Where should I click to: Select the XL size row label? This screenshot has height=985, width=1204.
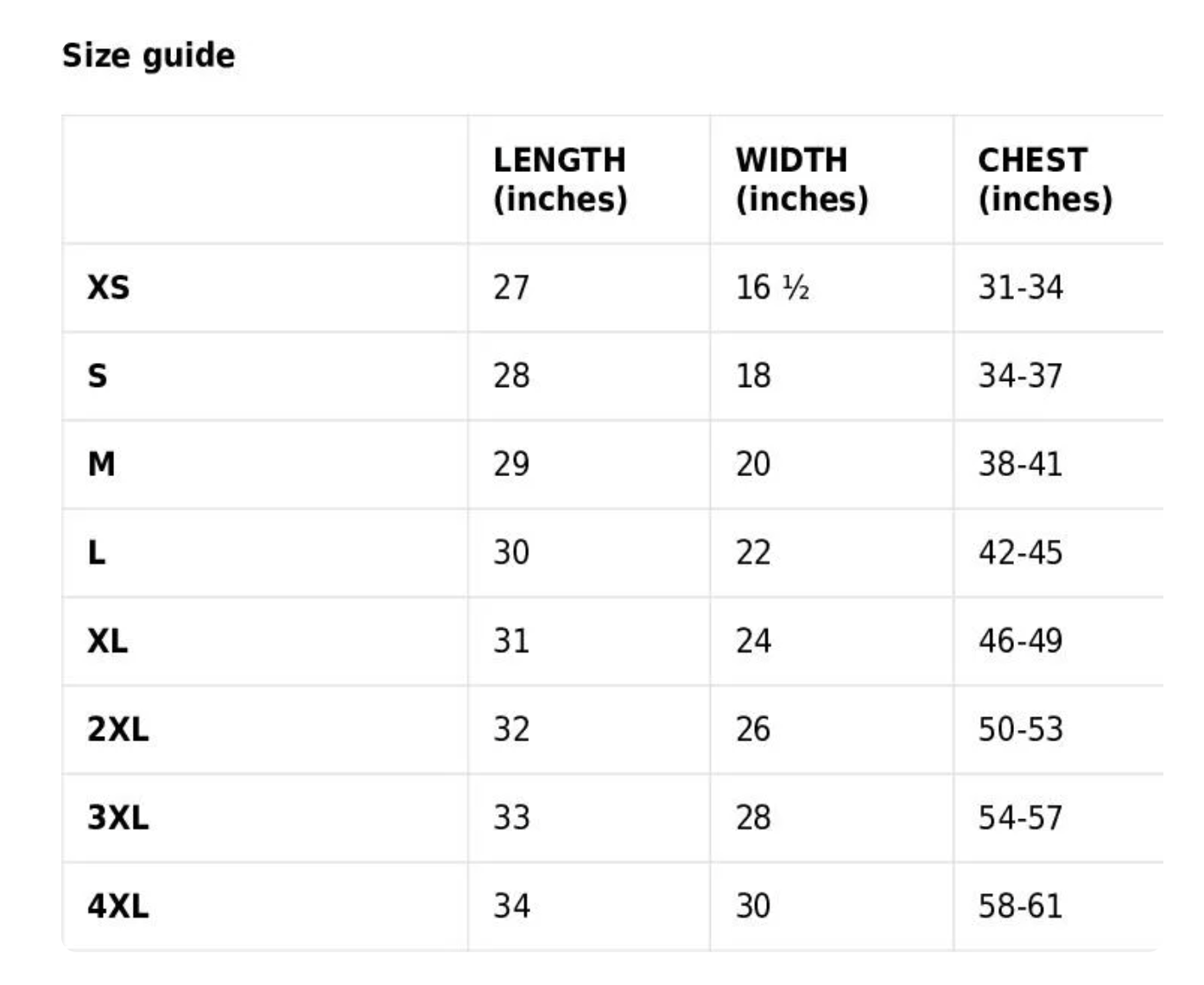pos(108,641)
